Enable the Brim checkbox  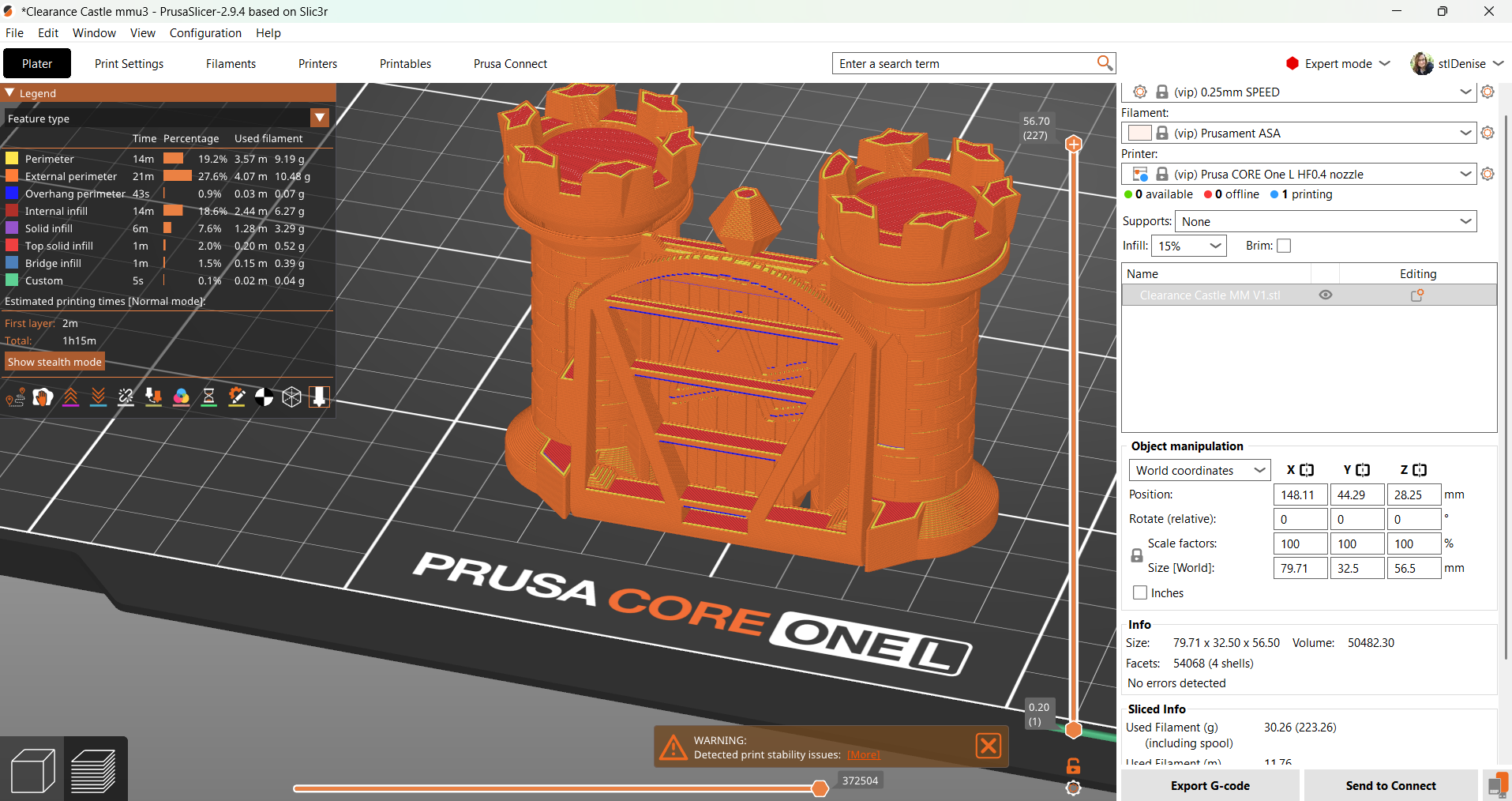(1285, 246)
